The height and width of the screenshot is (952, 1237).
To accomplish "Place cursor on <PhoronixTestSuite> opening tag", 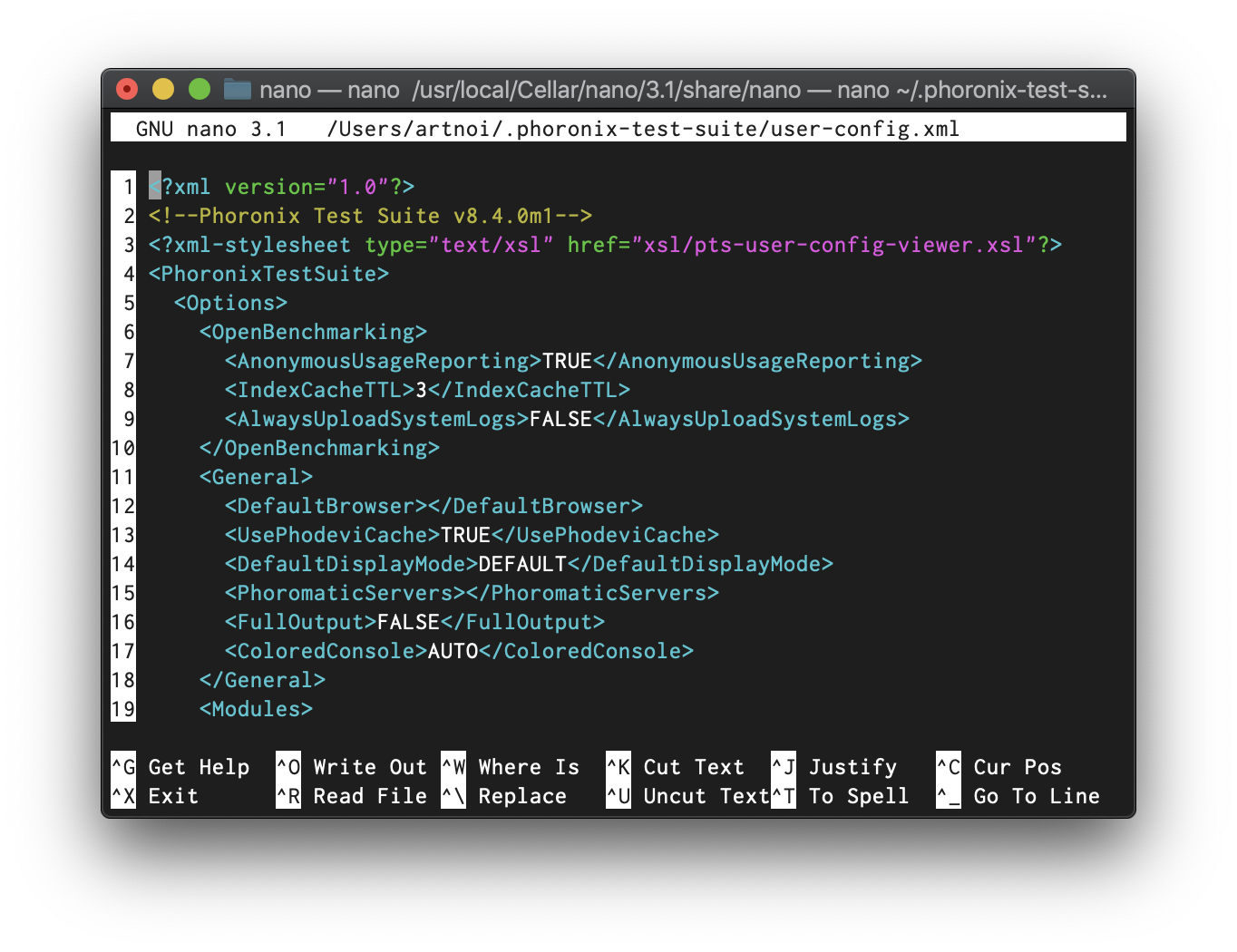I will (269, 274).
